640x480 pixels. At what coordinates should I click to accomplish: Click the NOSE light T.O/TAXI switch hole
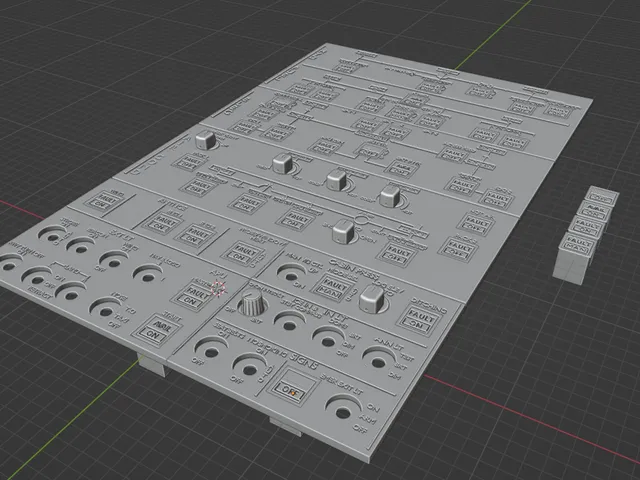(x=107, y=313)
